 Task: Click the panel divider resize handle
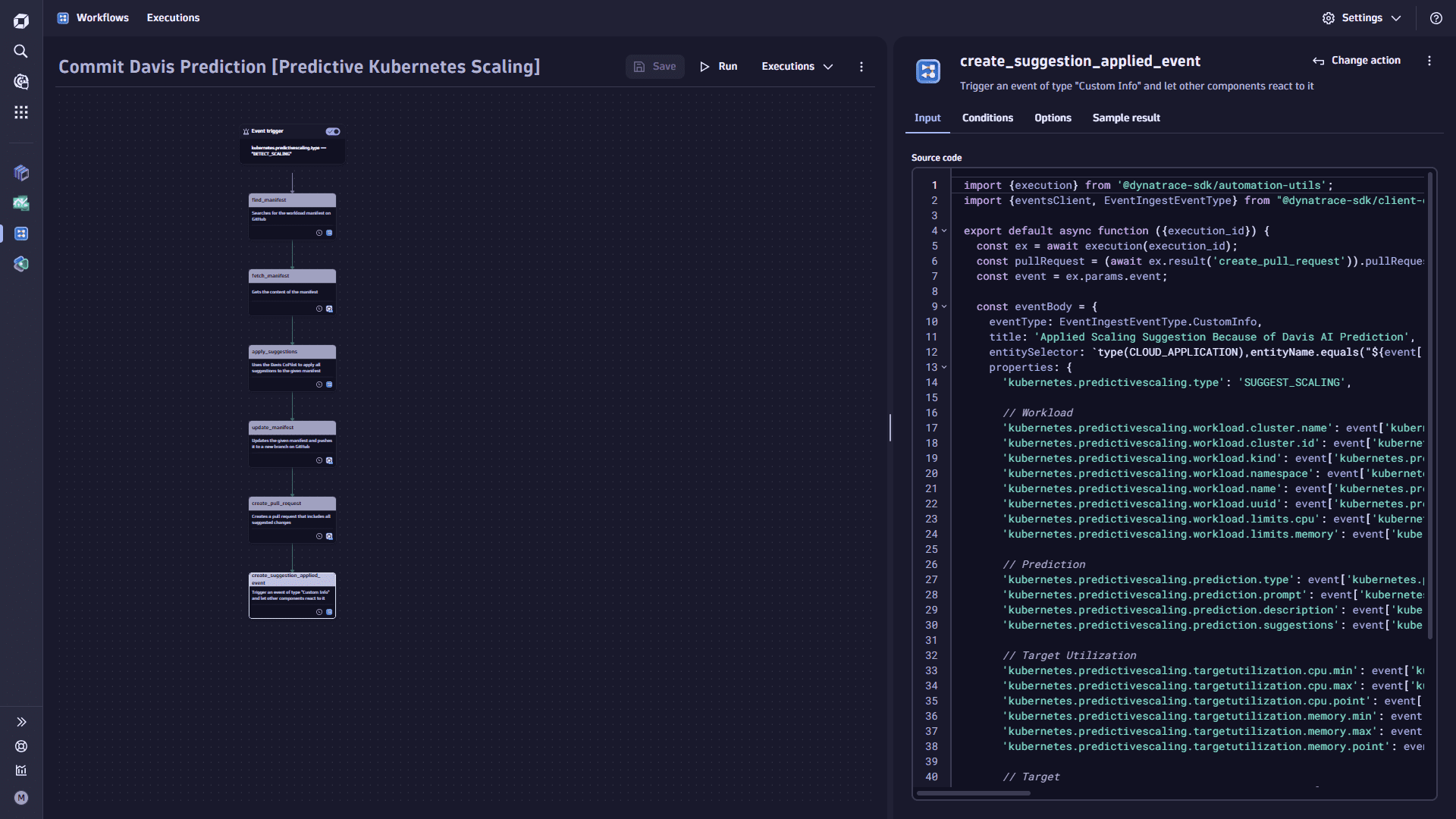(x=890, y=428)
